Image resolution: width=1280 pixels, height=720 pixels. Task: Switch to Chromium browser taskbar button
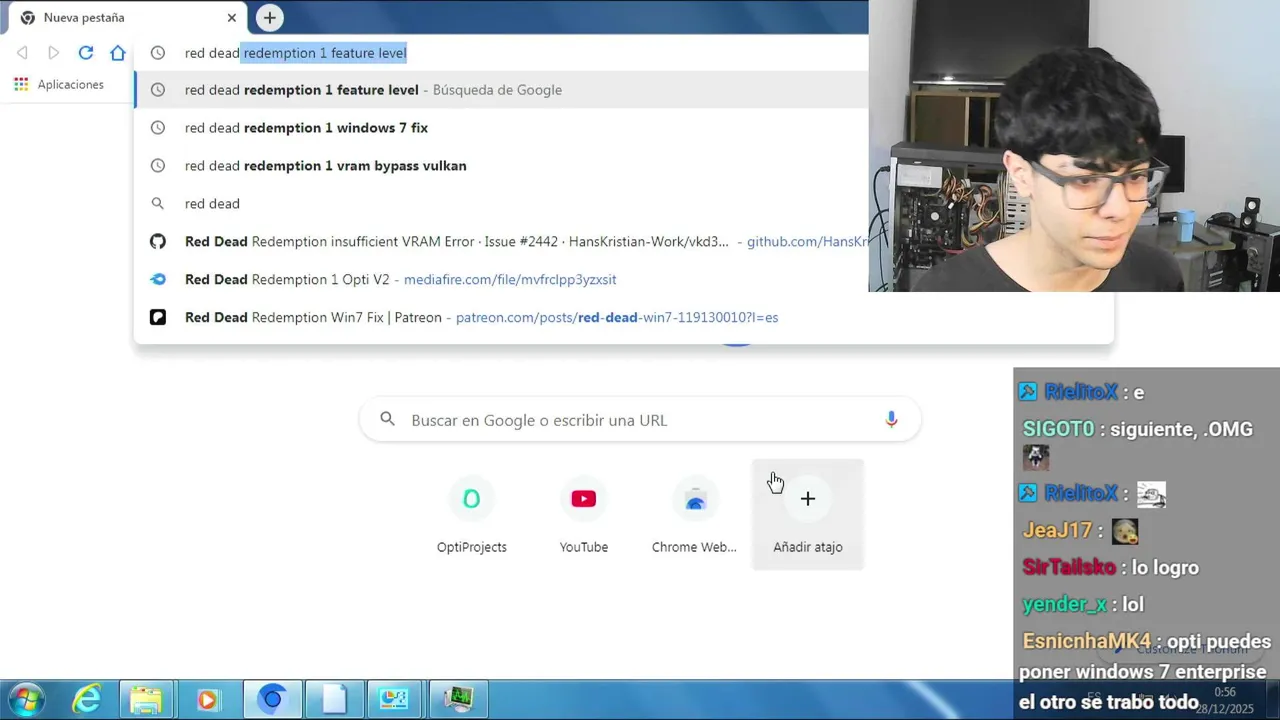pyautogui.click(x=272, y=699)
